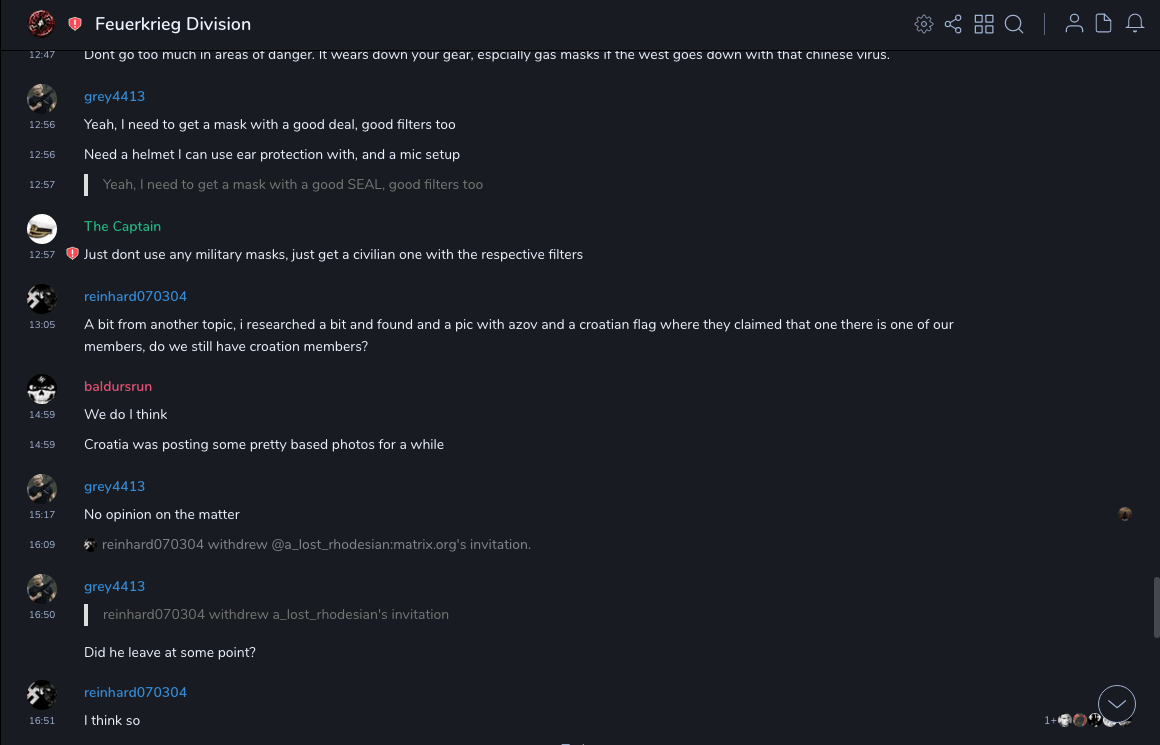This screenshot has height=745, width=1160.
Task: Click The Captain's avatar picture
Action: [x=42, y=229]
